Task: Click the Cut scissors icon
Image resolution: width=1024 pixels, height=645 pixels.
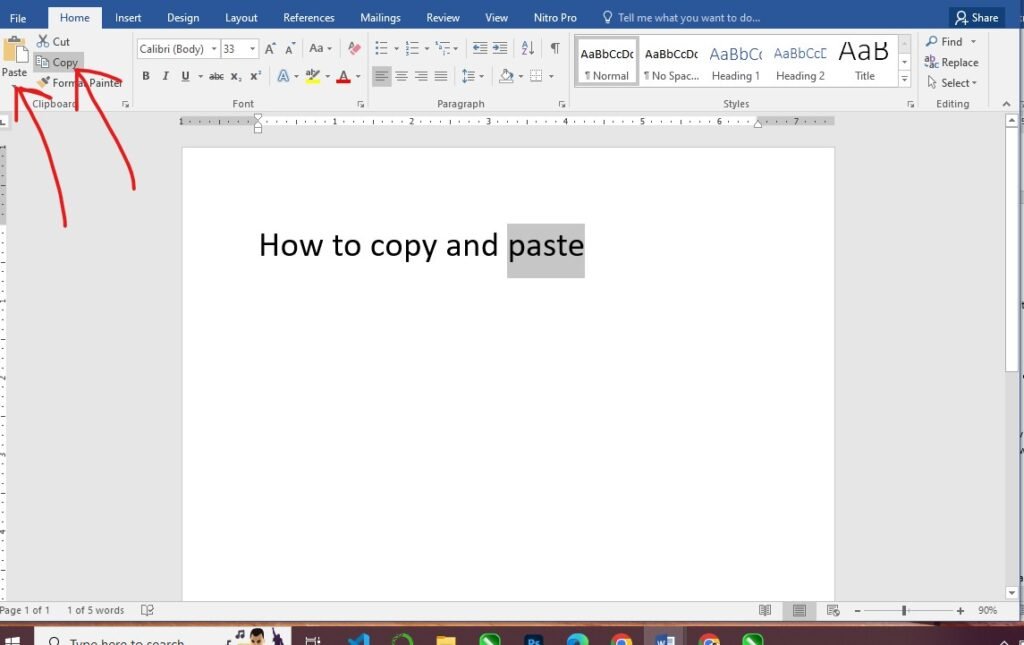Action: coord(43,41)
